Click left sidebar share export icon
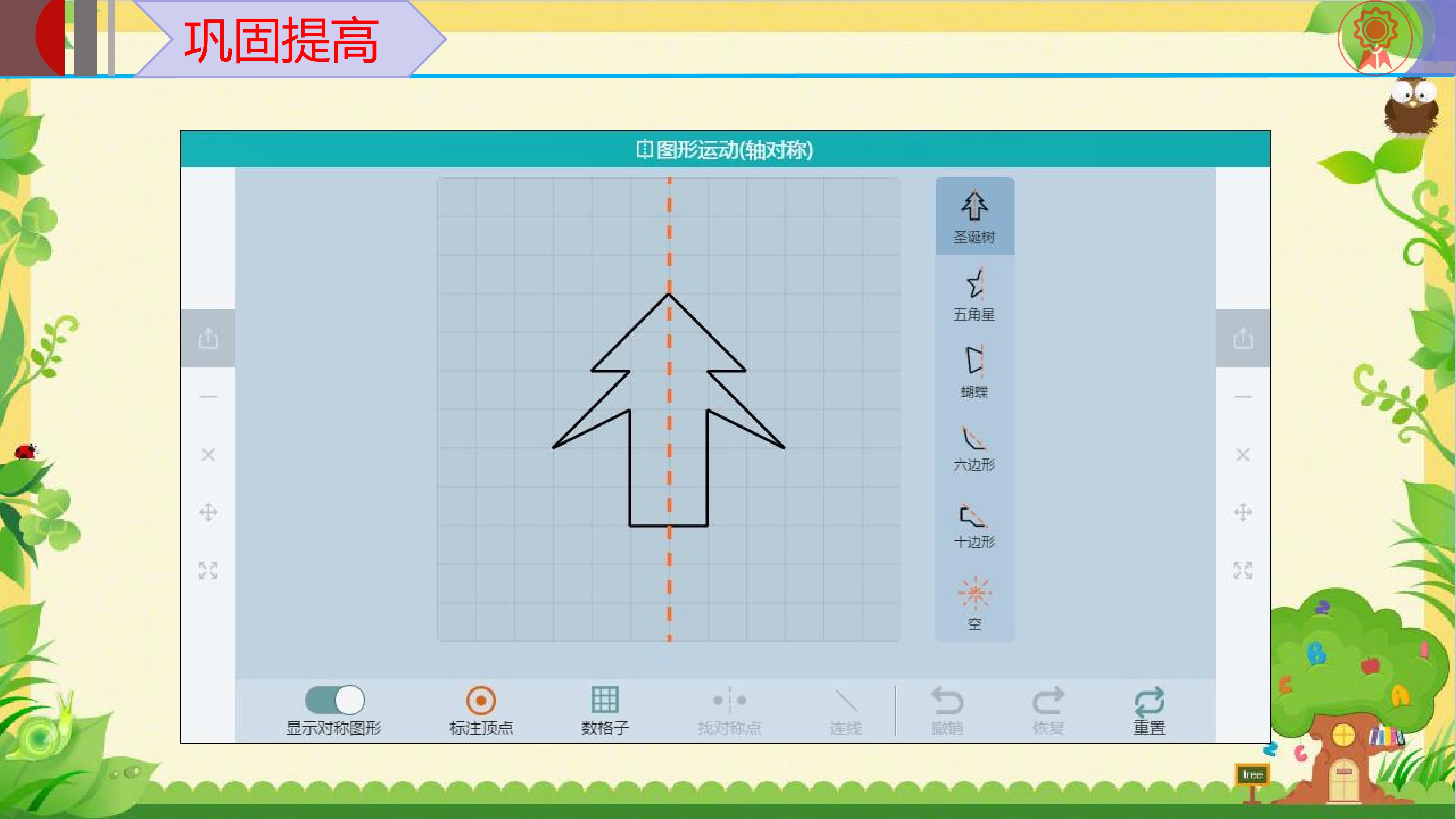The height and width of the screenshot is (819, 1456). [x=208, y=339]
